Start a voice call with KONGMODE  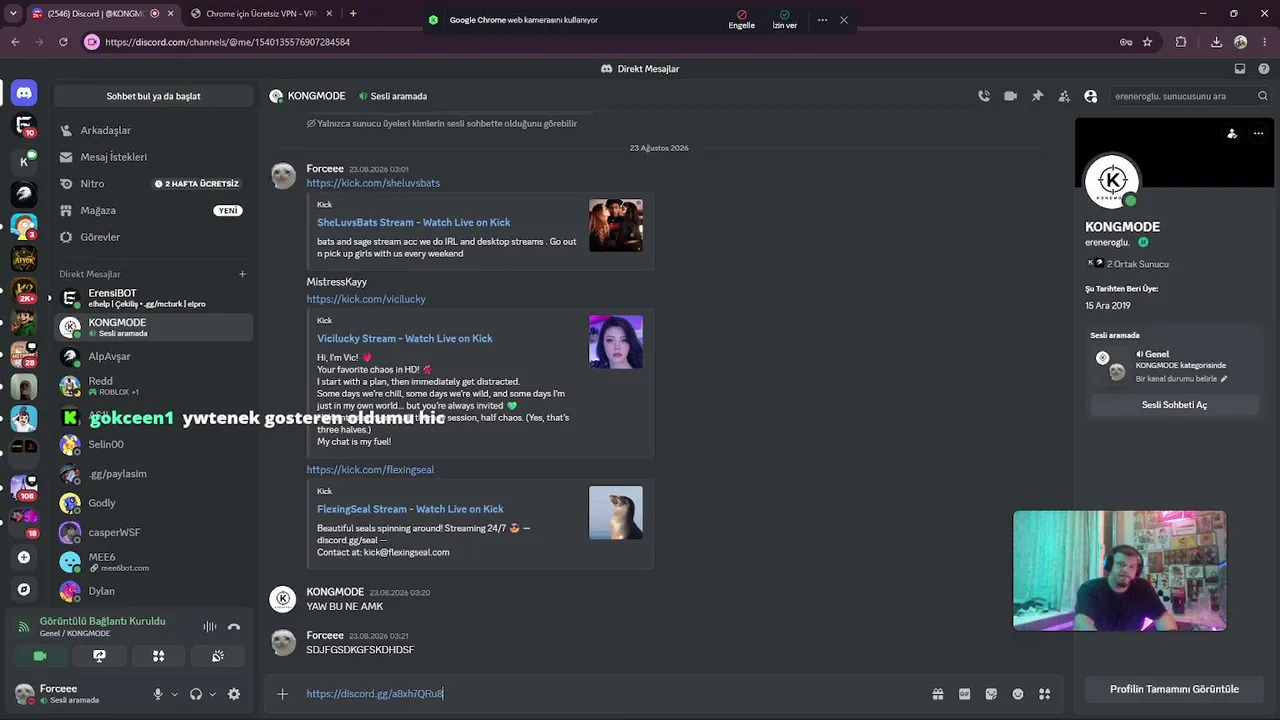click(x=984, y=96)
